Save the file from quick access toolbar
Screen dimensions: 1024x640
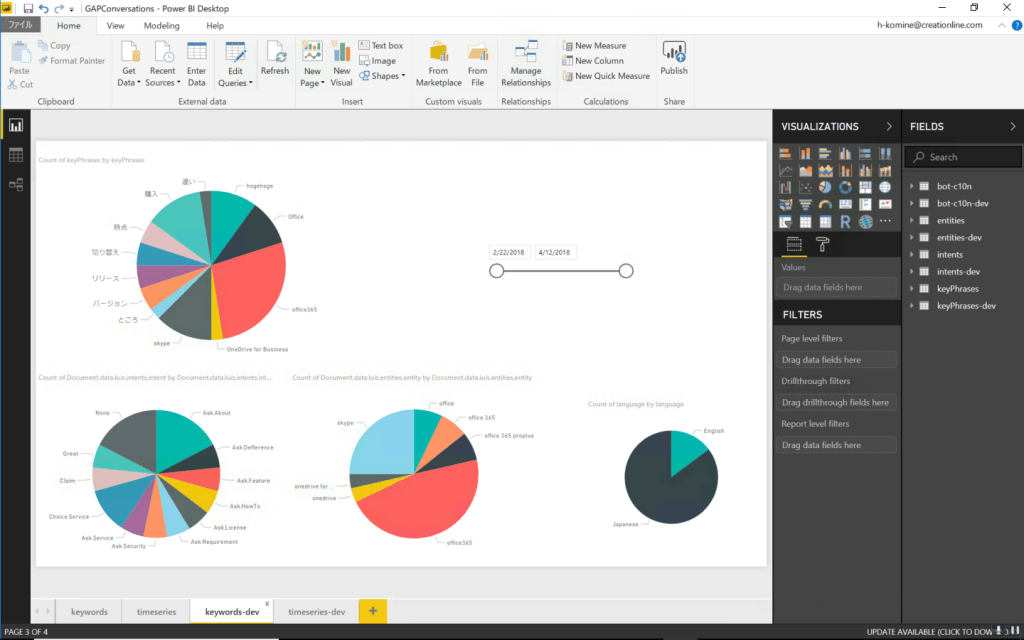click(x=28, y=8)
